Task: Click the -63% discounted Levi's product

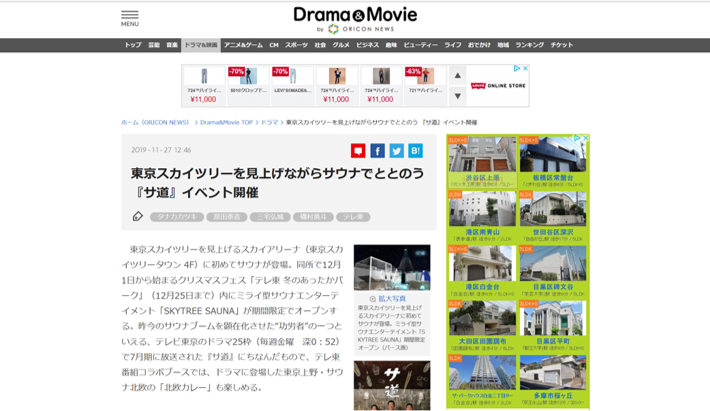Action: pyautogui.click(x=425, y=86)
